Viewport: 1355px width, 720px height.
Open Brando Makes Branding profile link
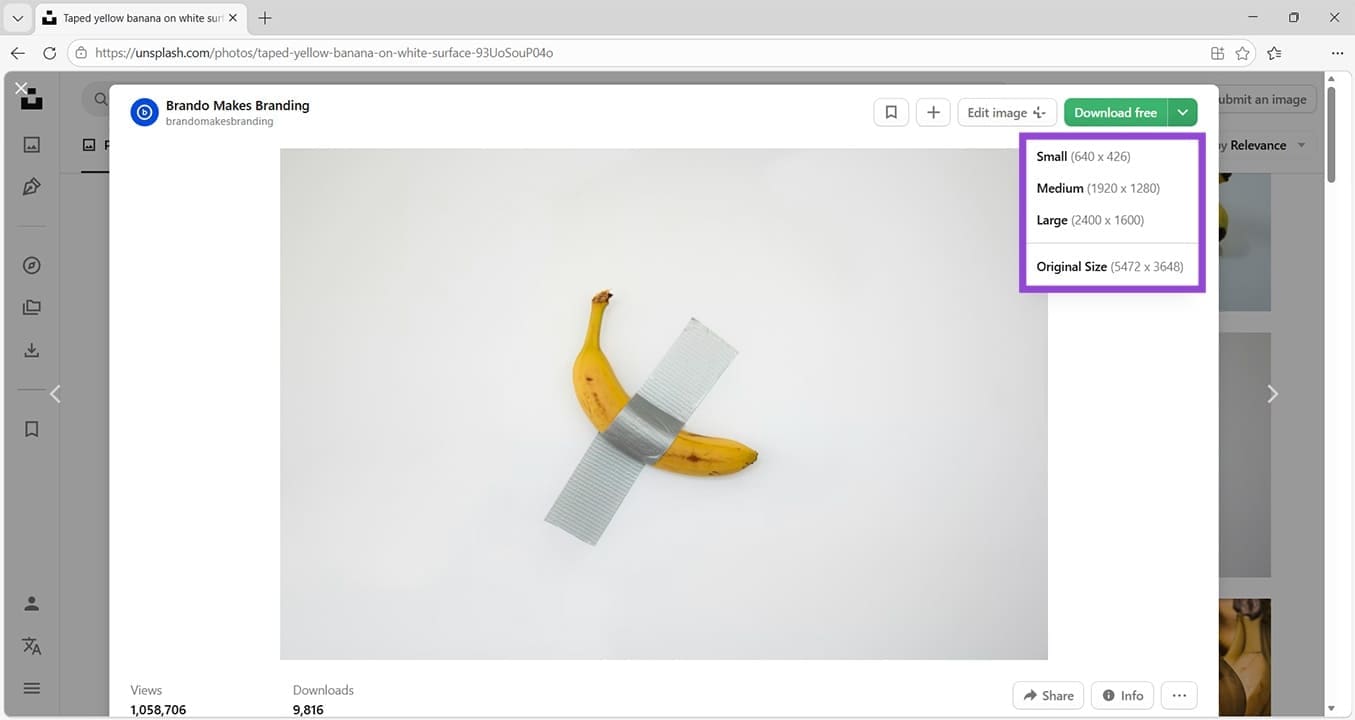[x=237, y=105]
